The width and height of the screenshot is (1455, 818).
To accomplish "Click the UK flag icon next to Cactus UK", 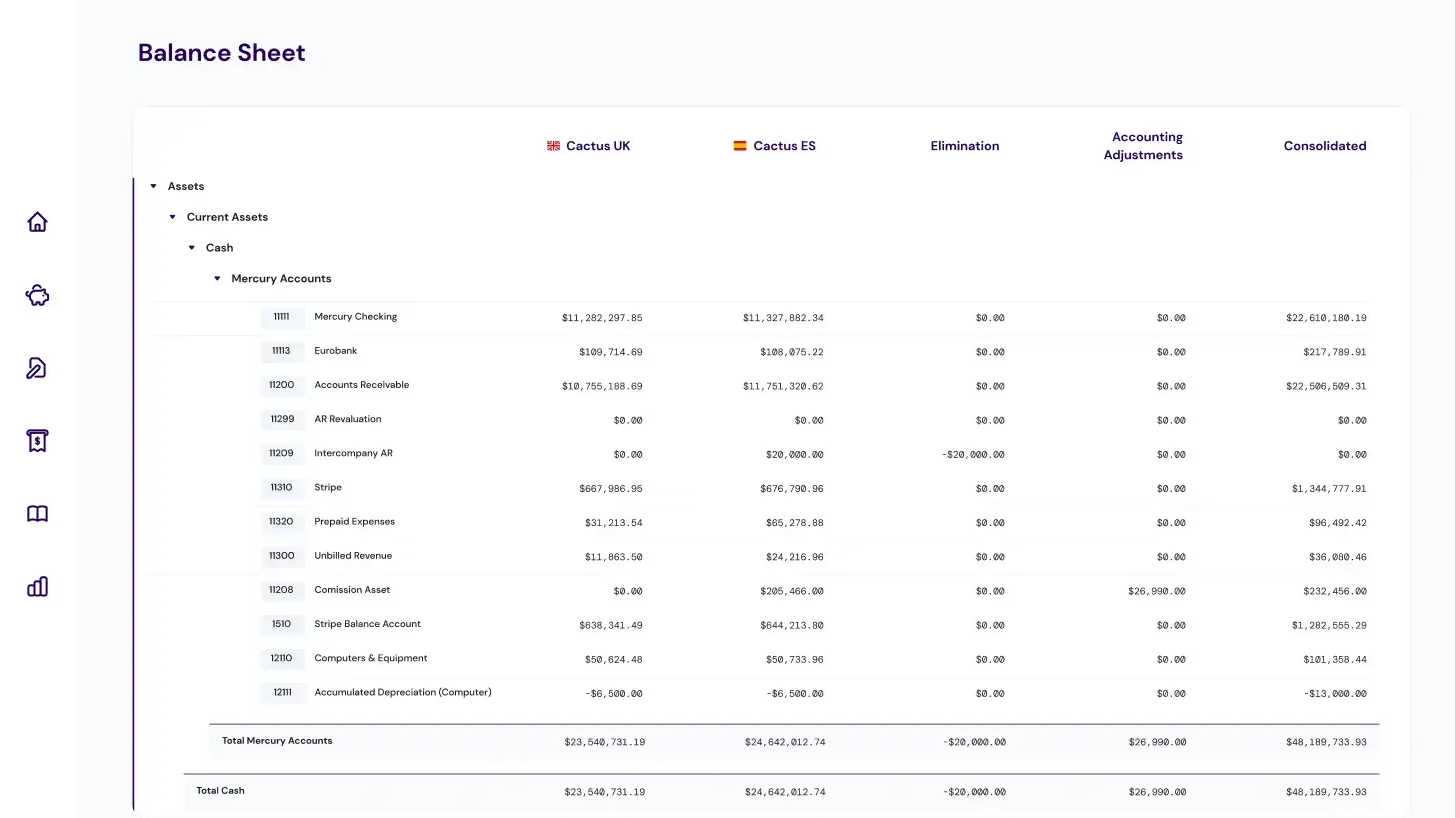I will coord(553,146).
